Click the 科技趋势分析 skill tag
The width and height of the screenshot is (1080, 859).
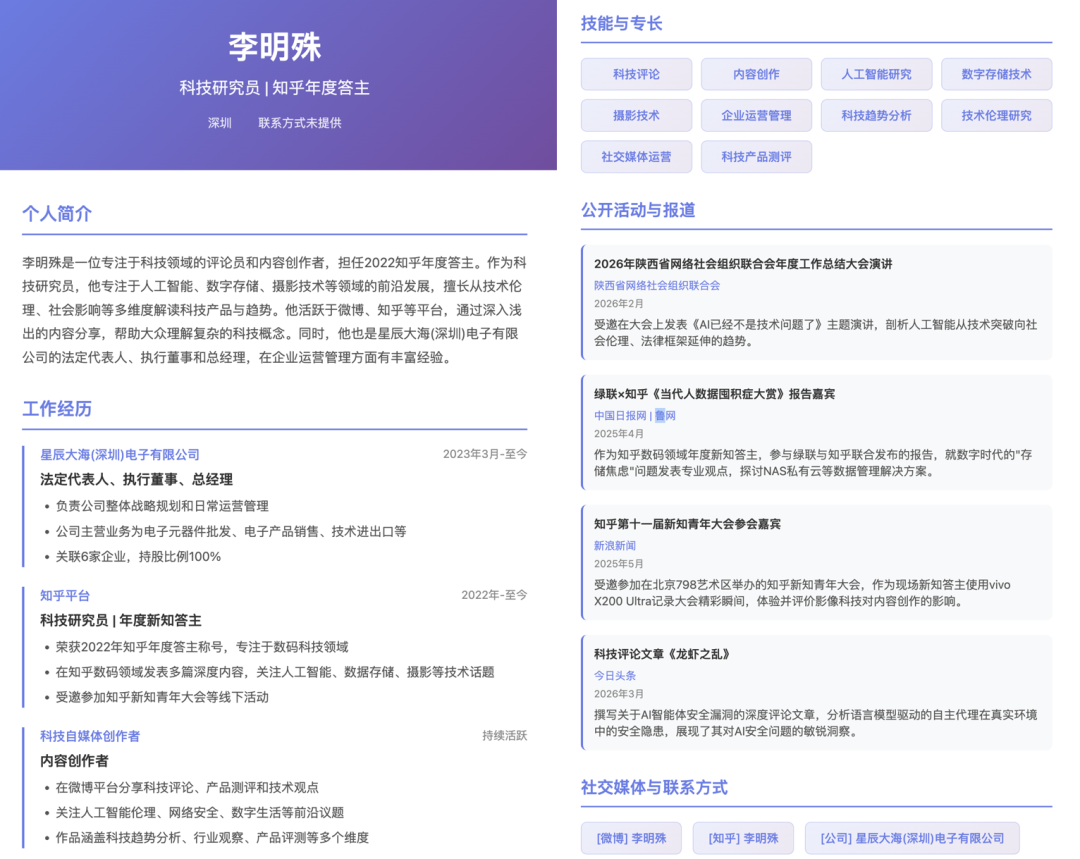876,115
